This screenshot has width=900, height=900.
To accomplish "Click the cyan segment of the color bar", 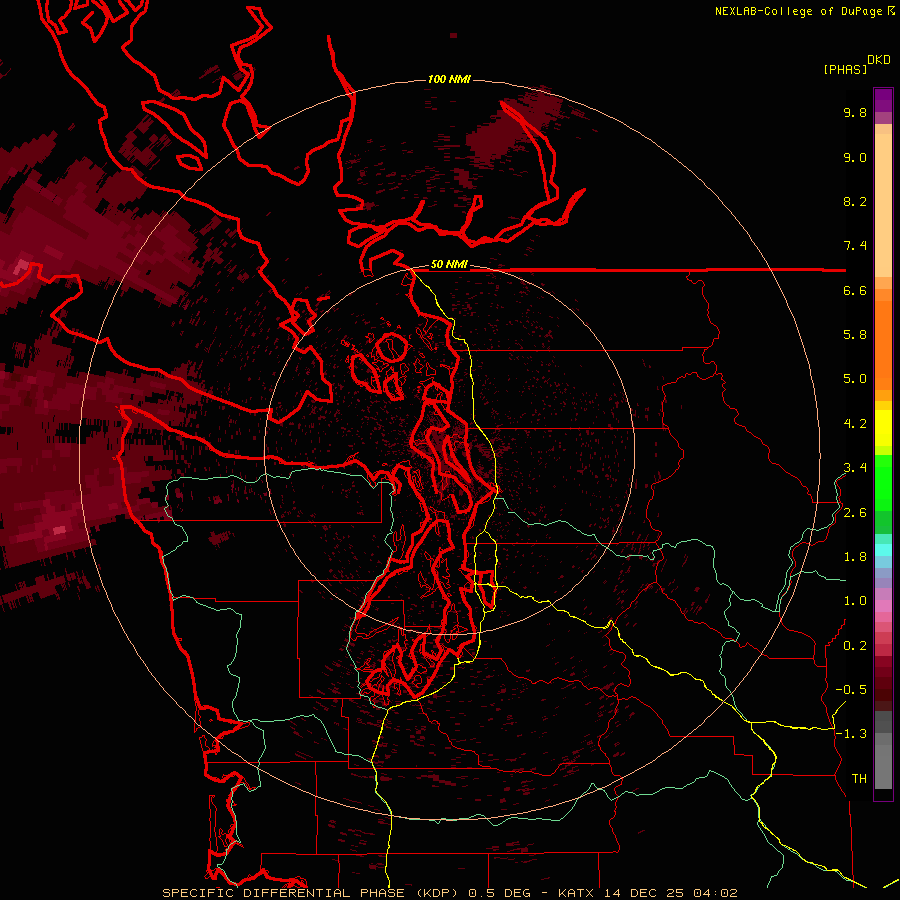I will click(883, 550).
